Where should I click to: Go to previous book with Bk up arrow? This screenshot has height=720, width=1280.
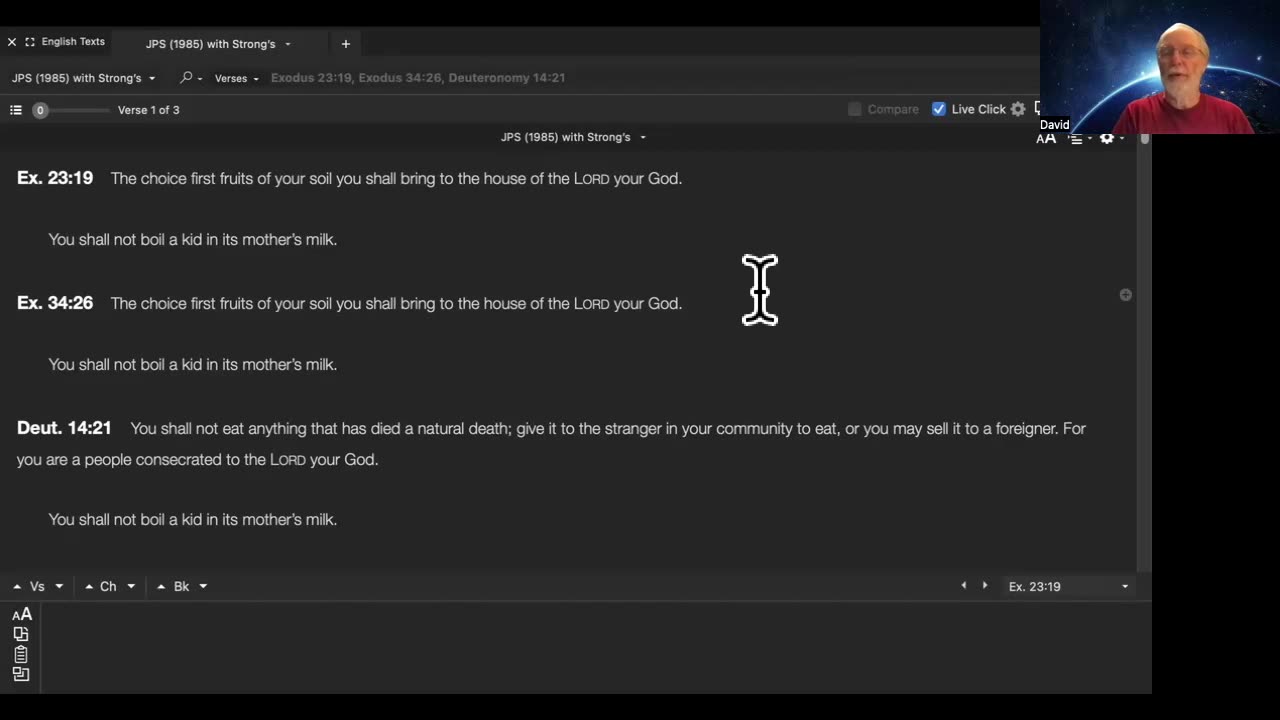click(161, 587)
